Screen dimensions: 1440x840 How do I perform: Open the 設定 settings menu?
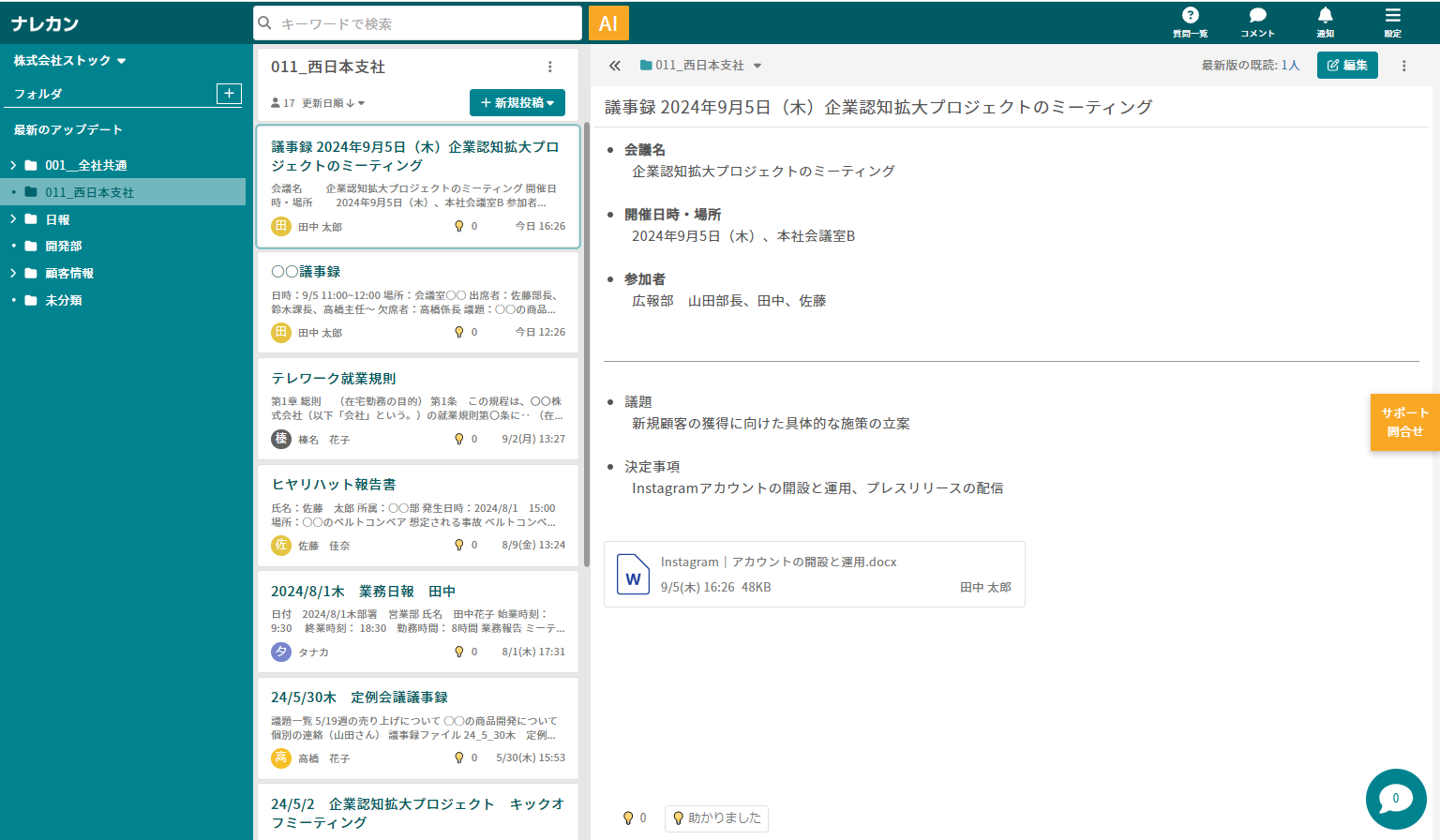[1392, 22]
